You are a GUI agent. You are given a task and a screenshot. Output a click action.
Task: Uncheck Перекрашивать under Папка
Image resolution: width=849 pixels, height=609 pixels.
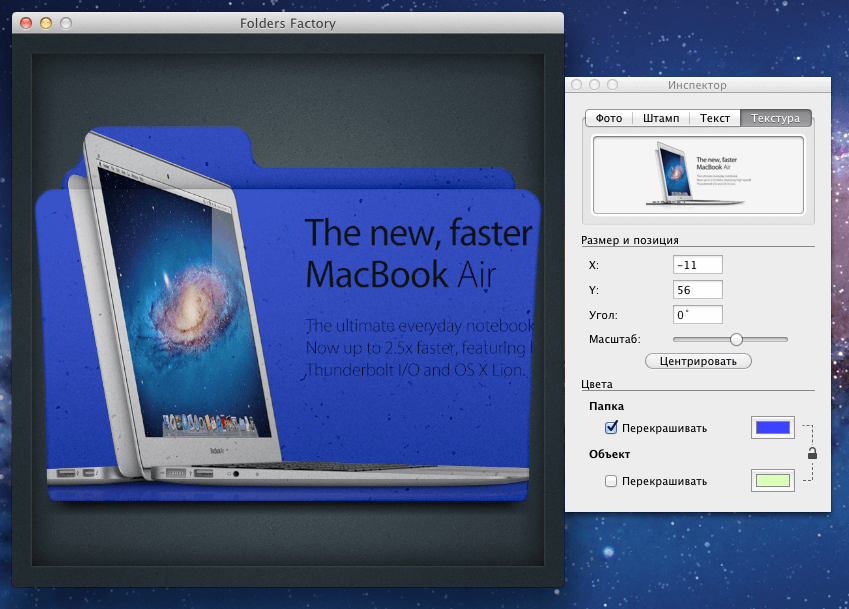611,427
